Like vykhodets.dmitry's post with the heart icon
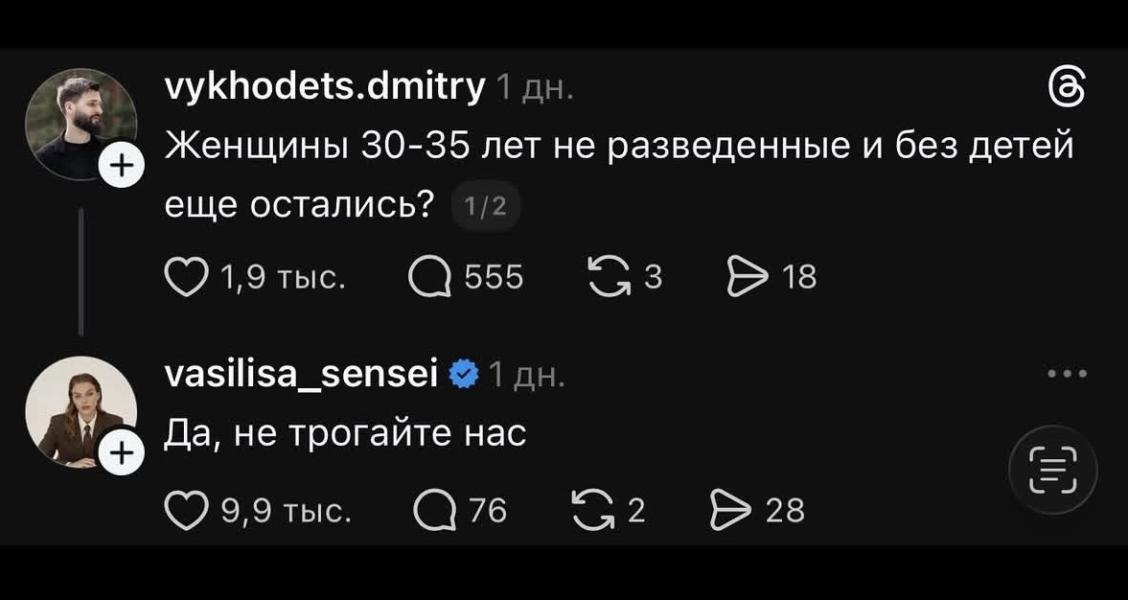This screenshot has height=600, width=1128. point(187,277)
